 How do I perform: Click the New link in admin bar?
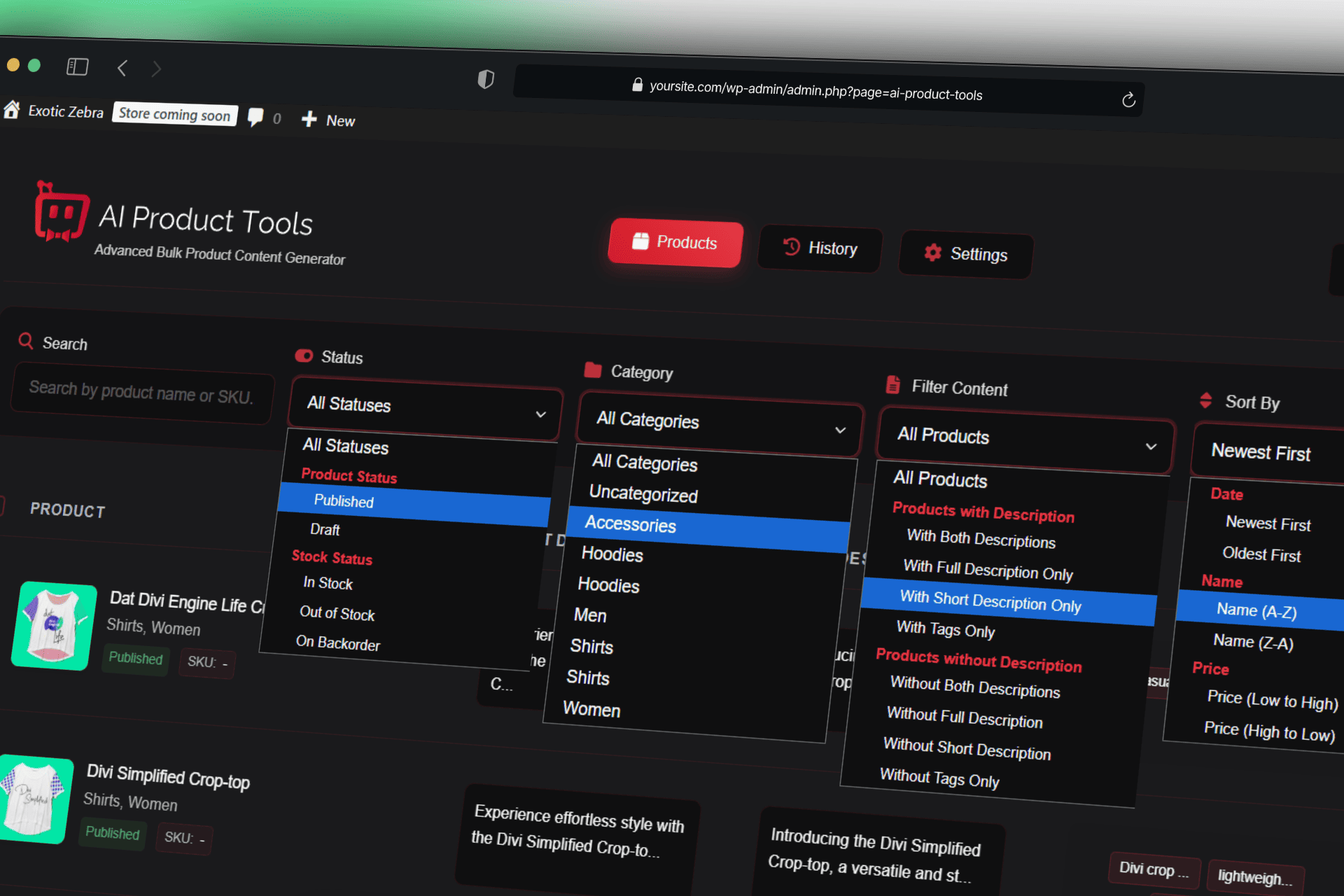click(x=341, y=120)
